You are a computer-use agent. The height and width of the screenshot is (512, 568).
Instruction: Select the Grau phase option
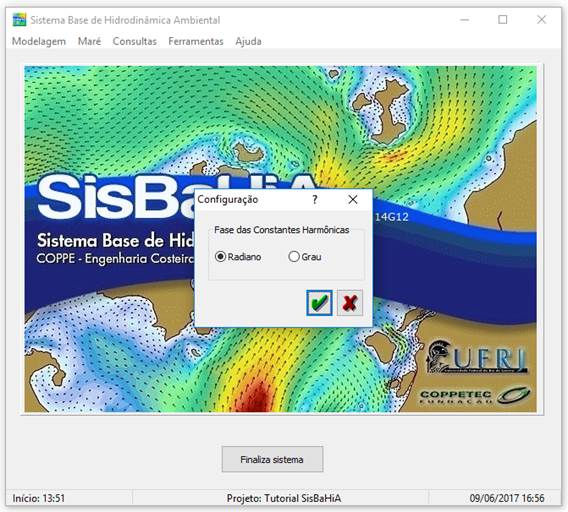305,257
